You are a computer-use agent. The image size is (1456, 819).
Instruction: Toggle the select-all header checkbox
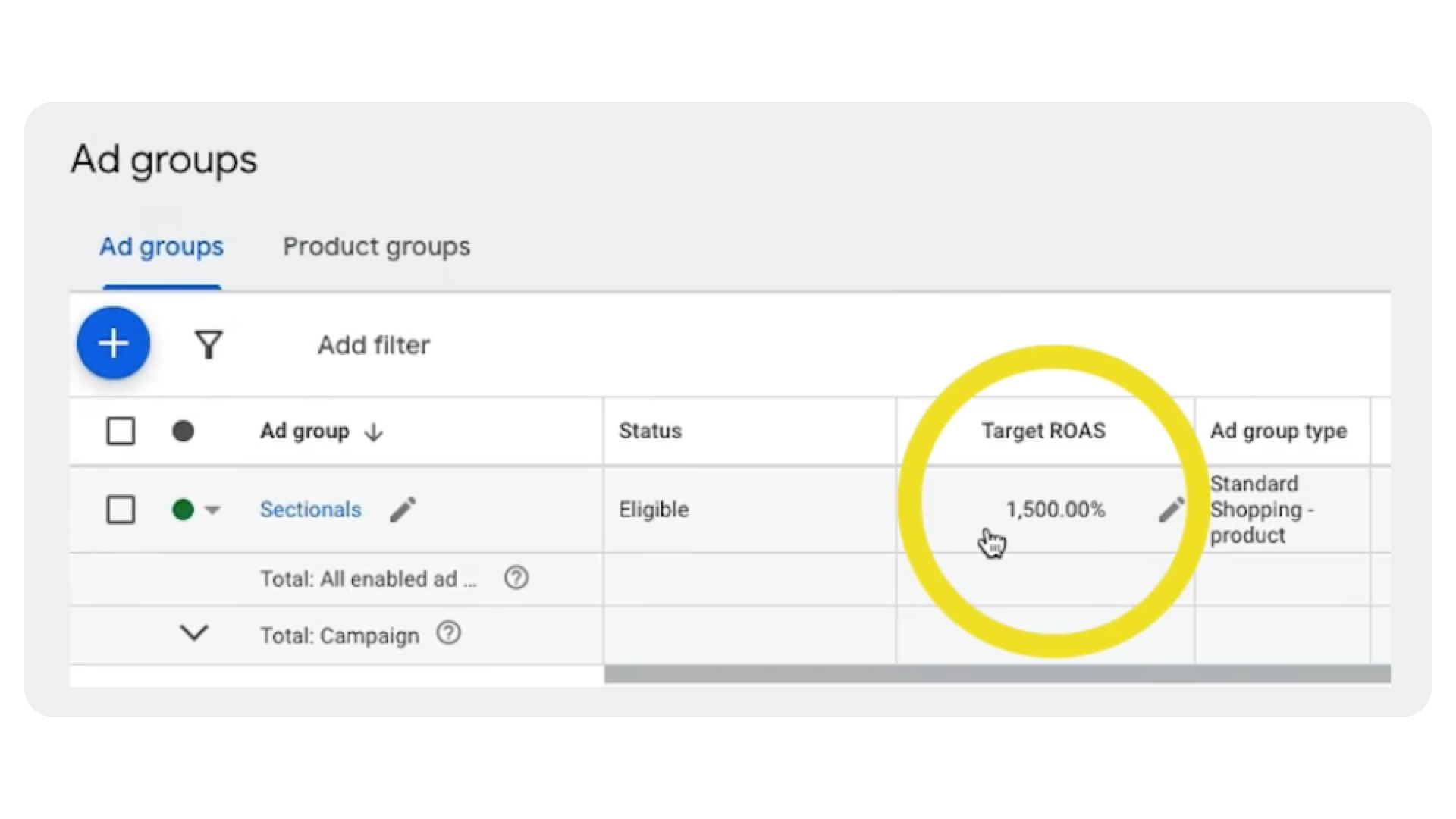click(121, 431)
